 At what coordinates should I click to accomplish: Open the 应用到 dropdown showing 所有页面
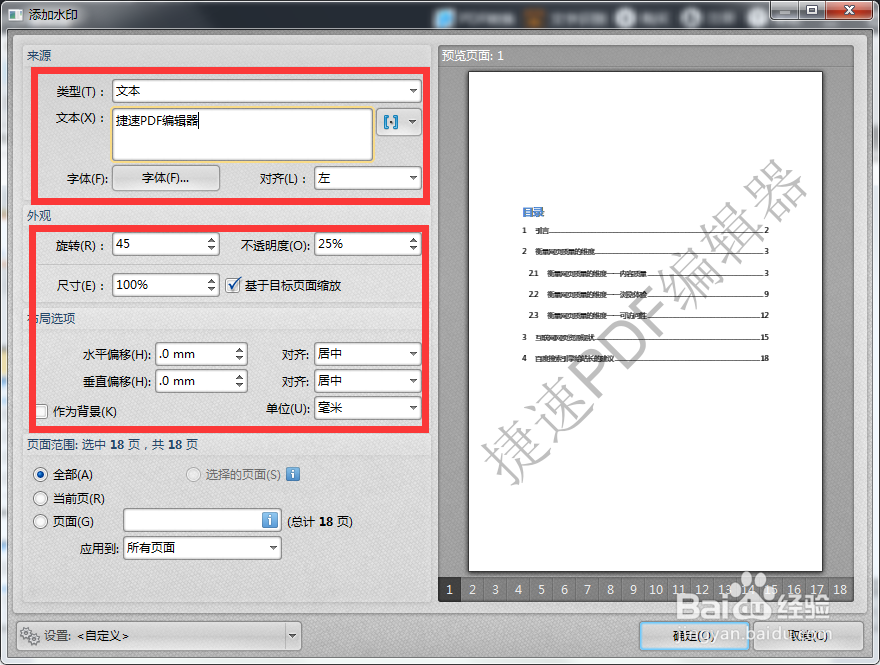point(202,548)
